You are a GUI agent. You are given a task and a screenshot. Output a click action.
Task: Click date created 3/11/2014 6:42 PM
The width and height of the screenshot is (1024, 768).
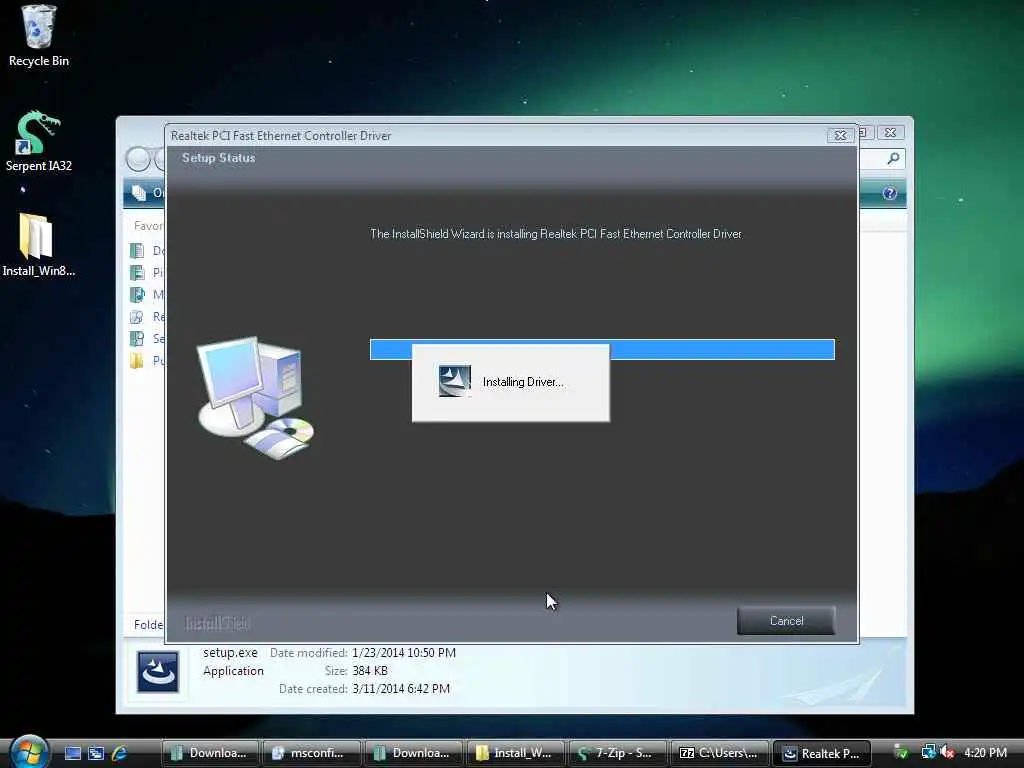coord(401,688)
